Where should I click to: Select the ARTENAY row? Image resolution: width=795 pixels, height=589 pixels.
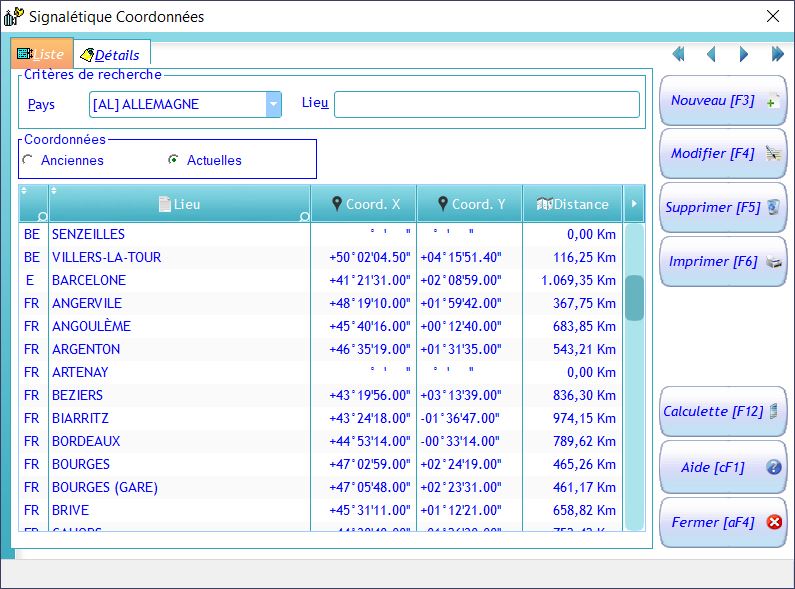click(x=320, y=373)
